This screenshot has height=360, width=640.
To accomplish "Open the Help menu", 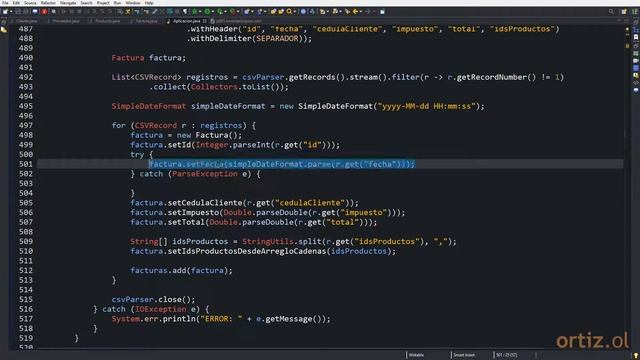I will pyautogui.click(x=149, y=3).
